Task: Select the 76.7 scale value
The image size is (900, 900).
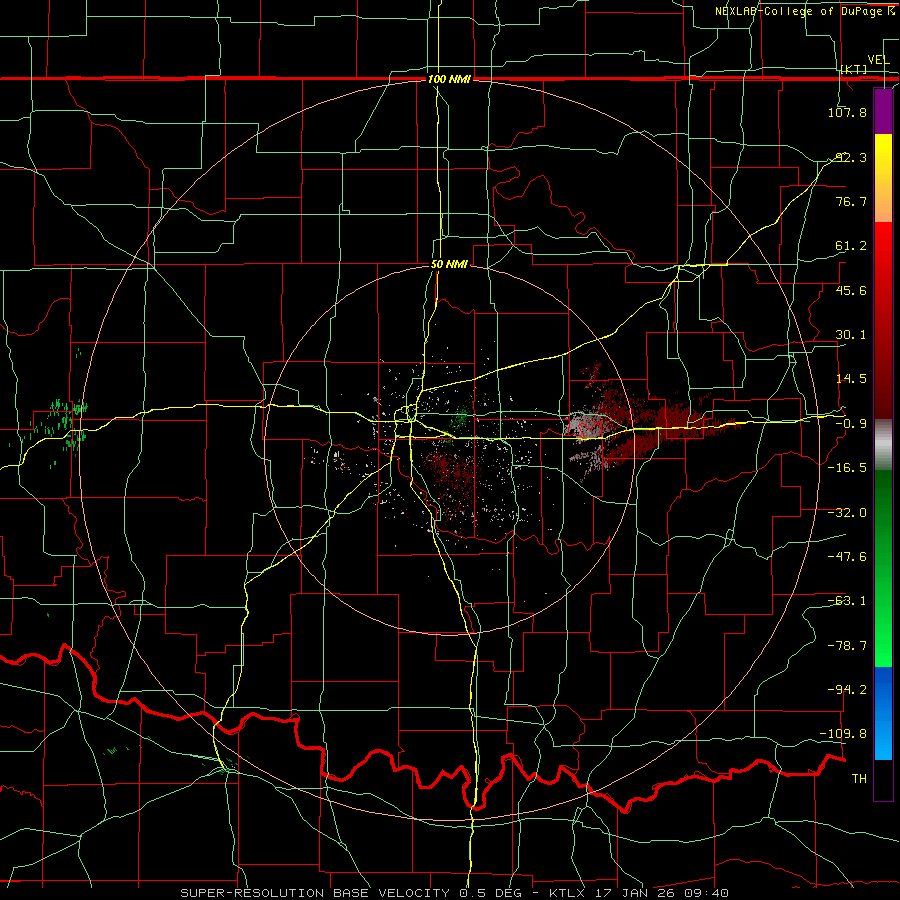Action: click(850, 201)
